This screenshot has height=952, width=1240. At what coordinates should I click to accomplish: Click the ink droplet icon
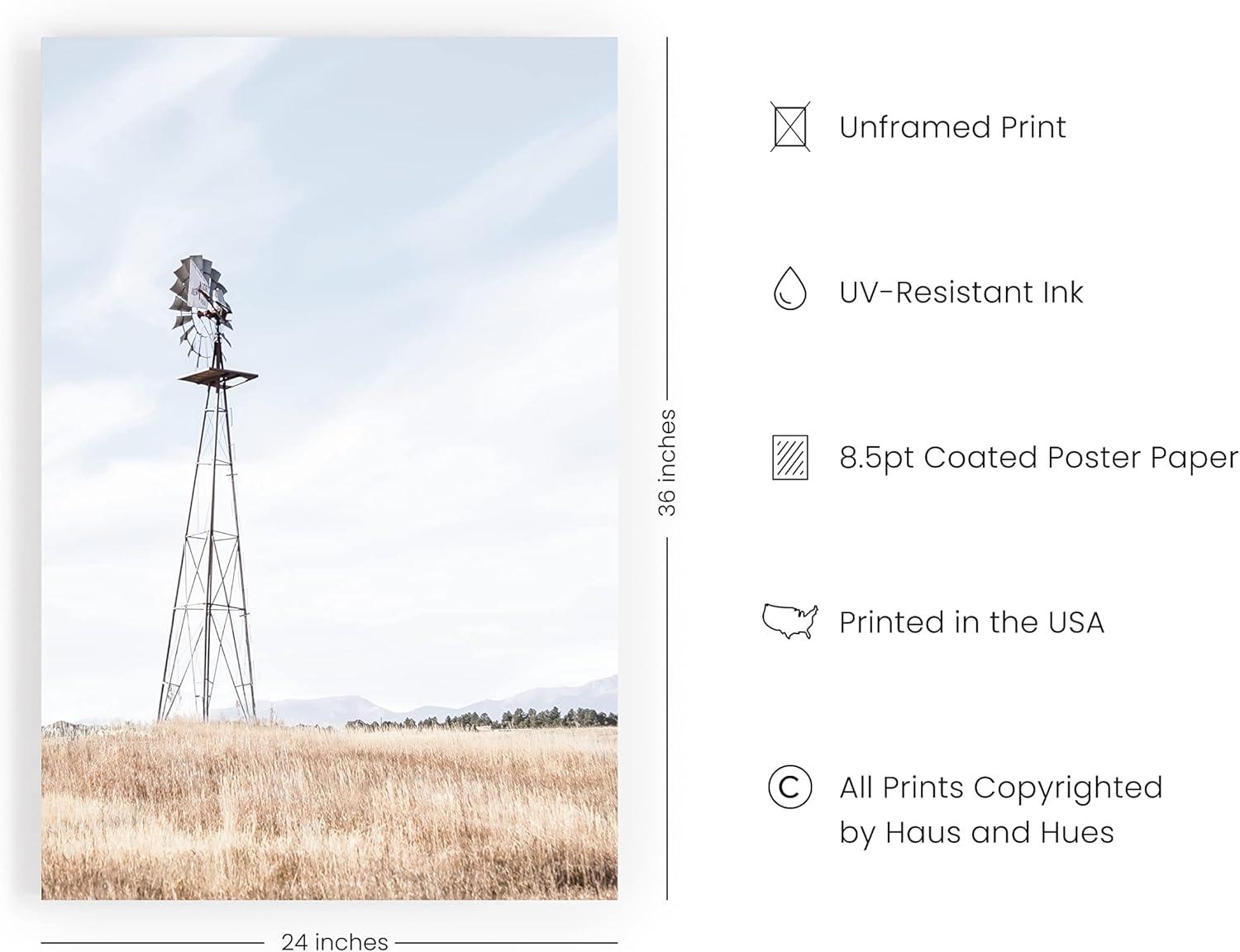(789, 288)
